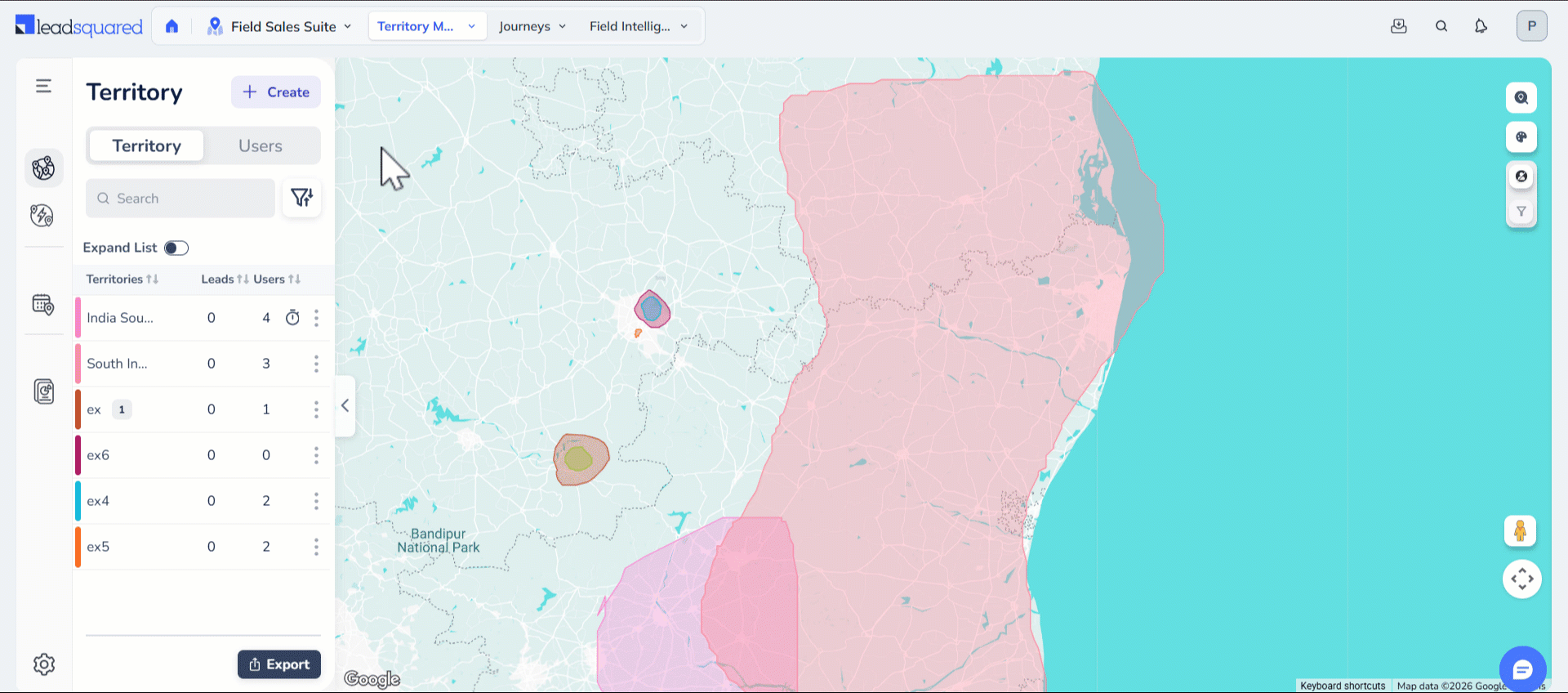
Task: Open the territory filter and sort icon
Action: click(301, 198)
